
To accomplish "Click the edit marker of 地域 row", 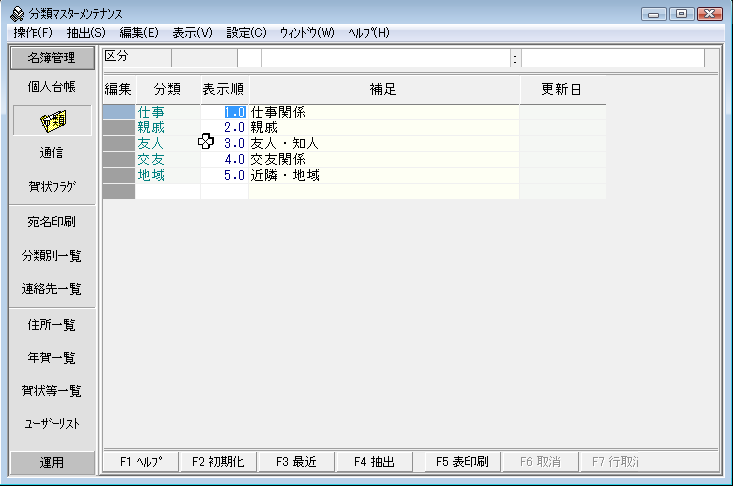I will (x=119, y=175).
